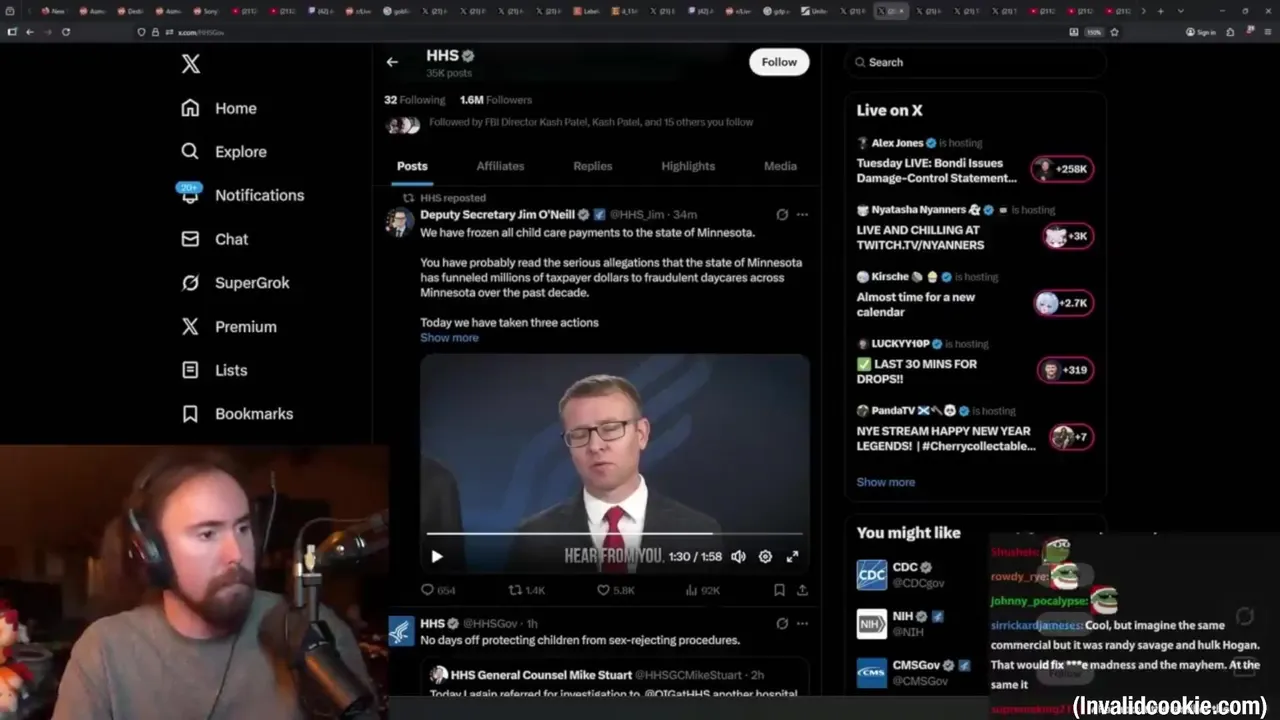
Task: Reload page with browser refresh button
Action: 66,32
